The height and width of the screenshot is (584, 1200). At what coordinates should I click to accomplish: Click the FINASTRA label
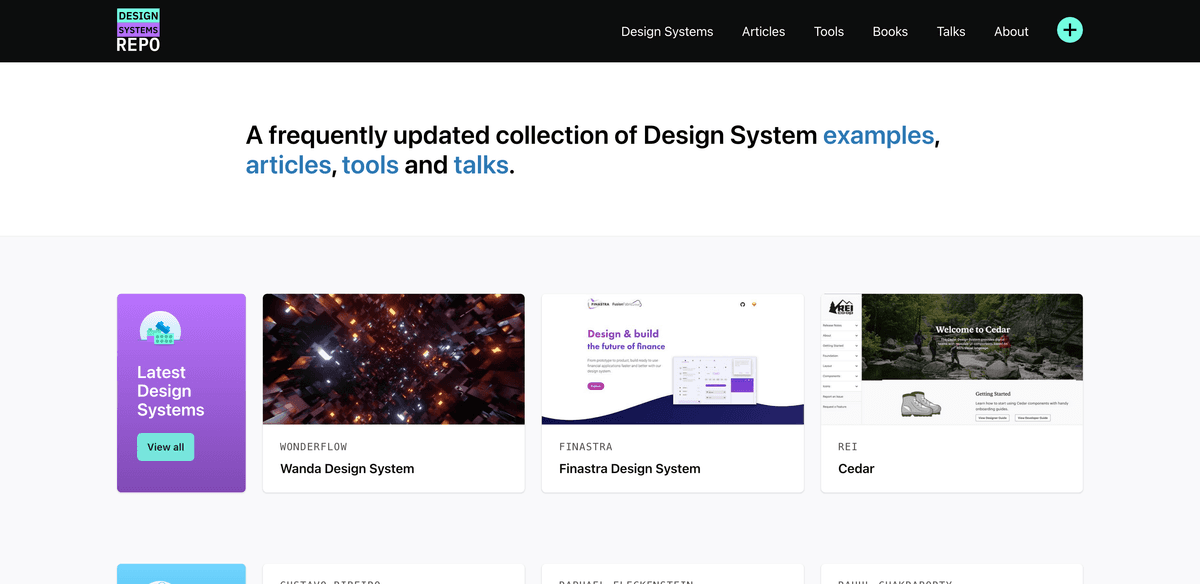coord(586,446)
